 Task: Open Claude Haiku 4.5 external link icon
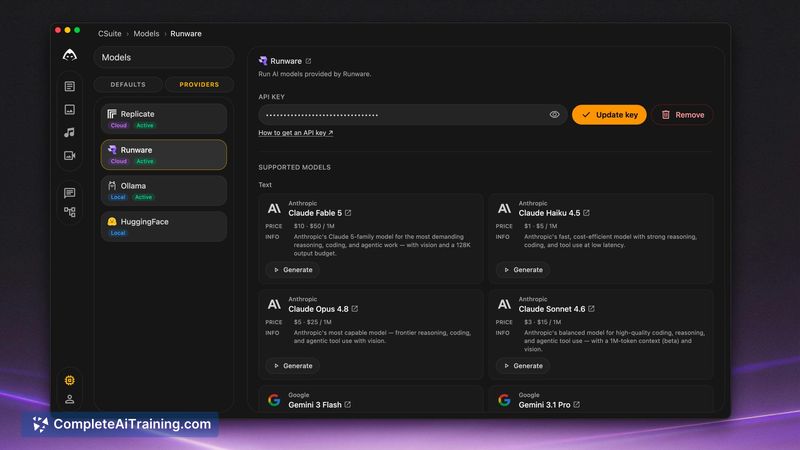point(586,213)
